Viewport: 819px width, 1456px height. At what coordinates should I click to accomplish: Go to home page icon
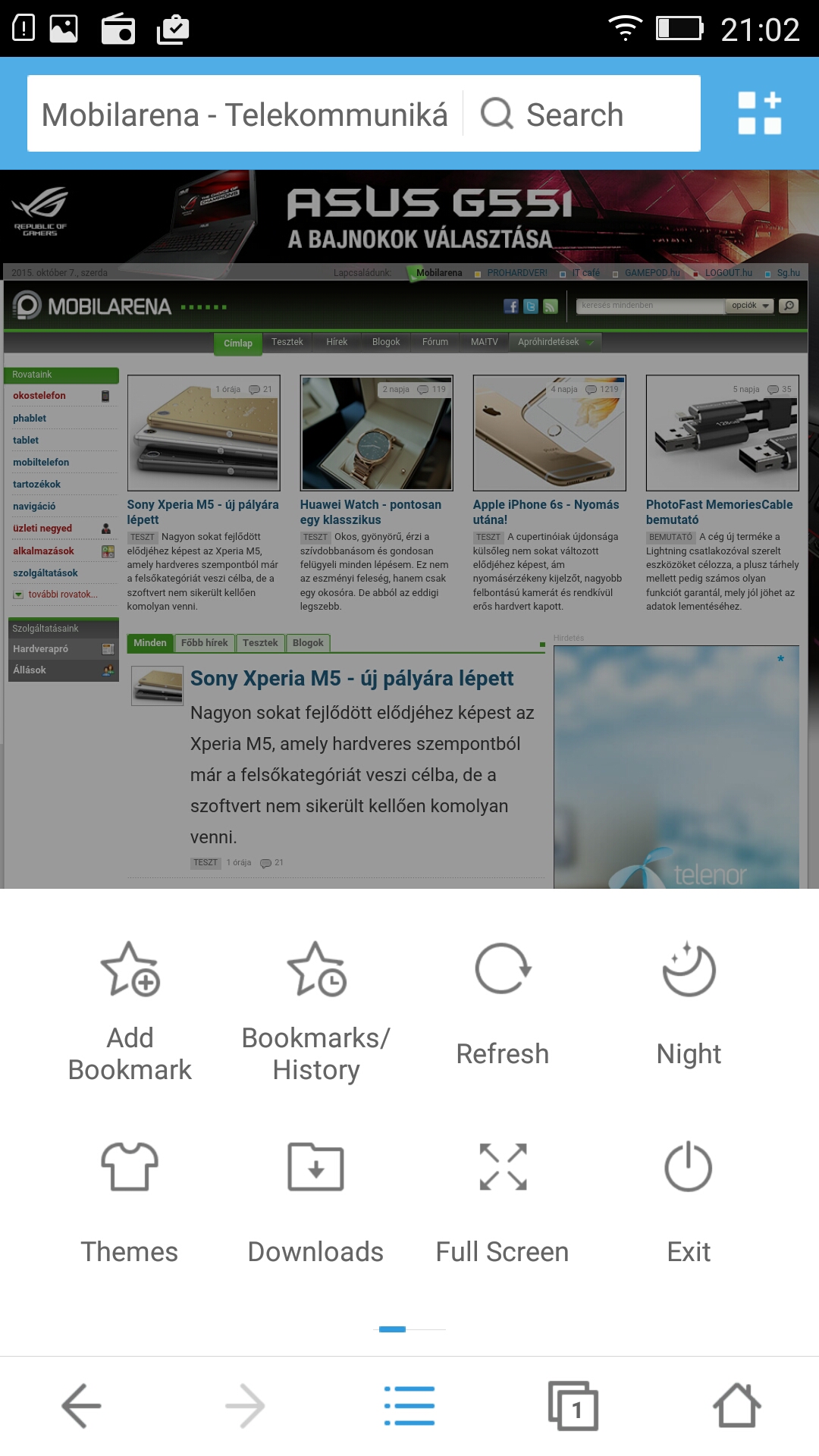click(x=737, y=1406)
